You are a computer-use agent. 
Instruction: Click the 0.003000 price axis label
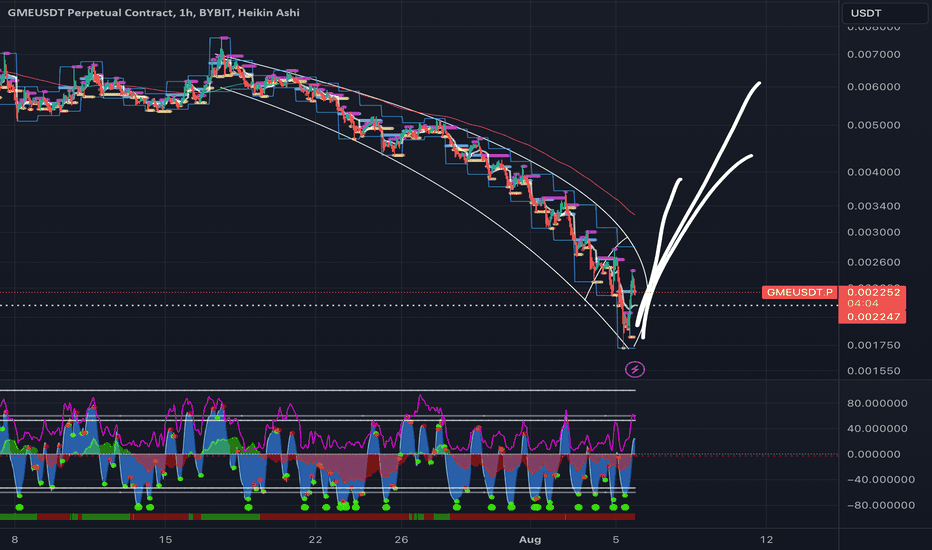point(873,232)
